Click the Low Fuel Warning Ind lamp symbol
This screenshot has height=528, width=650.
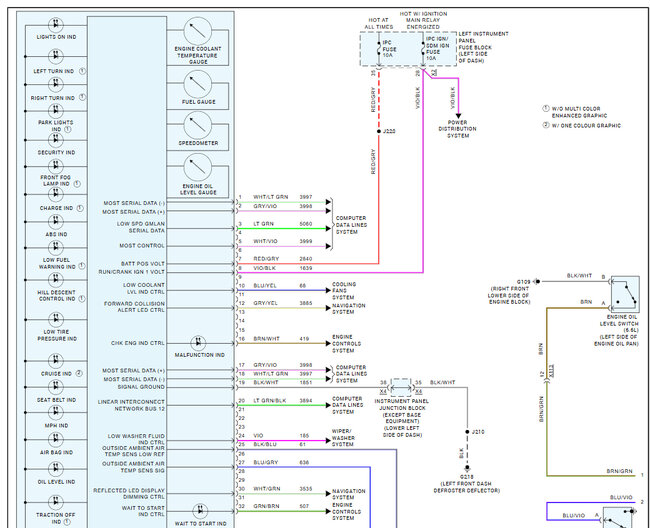(56, 248)
